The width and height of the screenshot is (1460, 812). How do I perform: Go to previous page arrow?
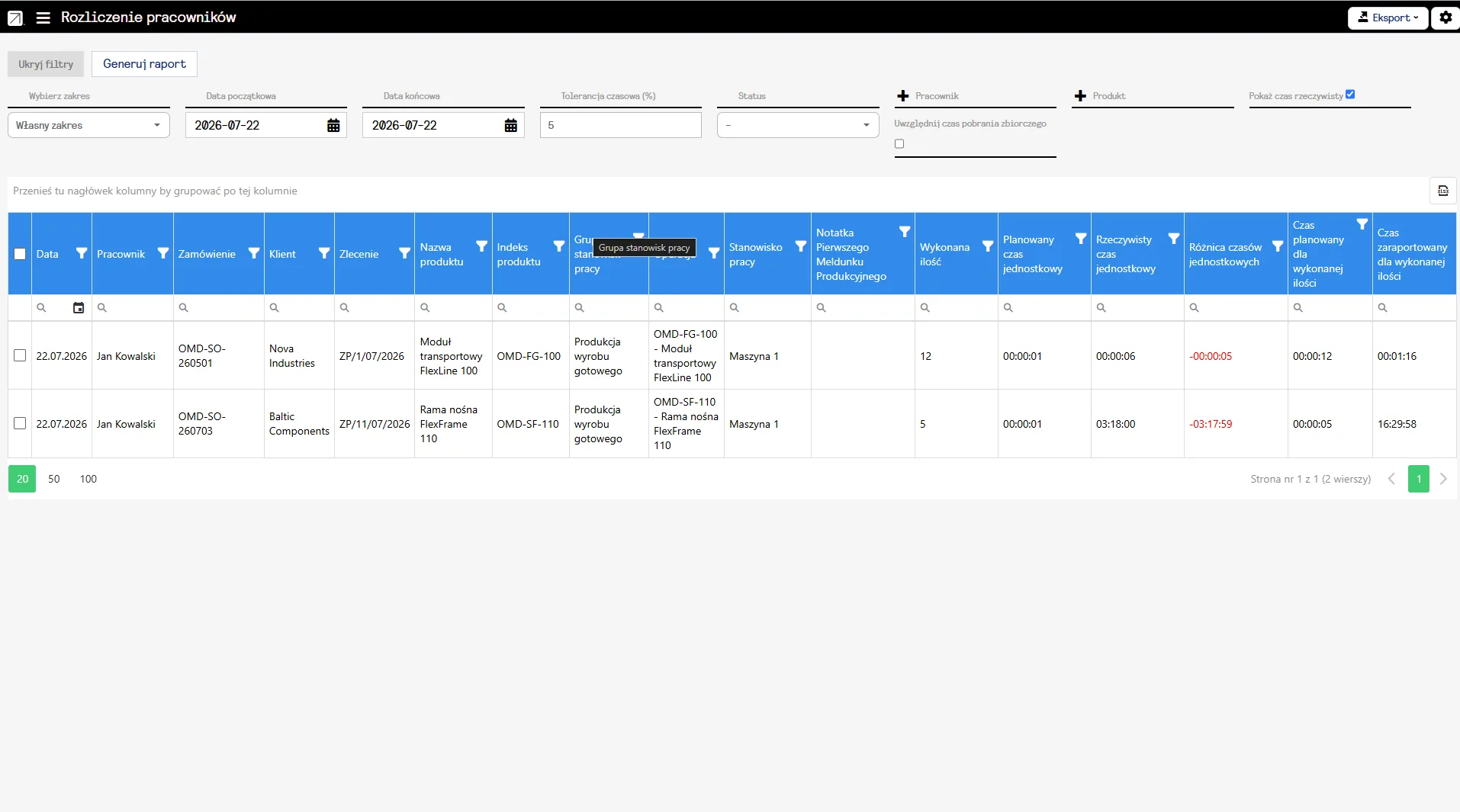click(1391, 479)
